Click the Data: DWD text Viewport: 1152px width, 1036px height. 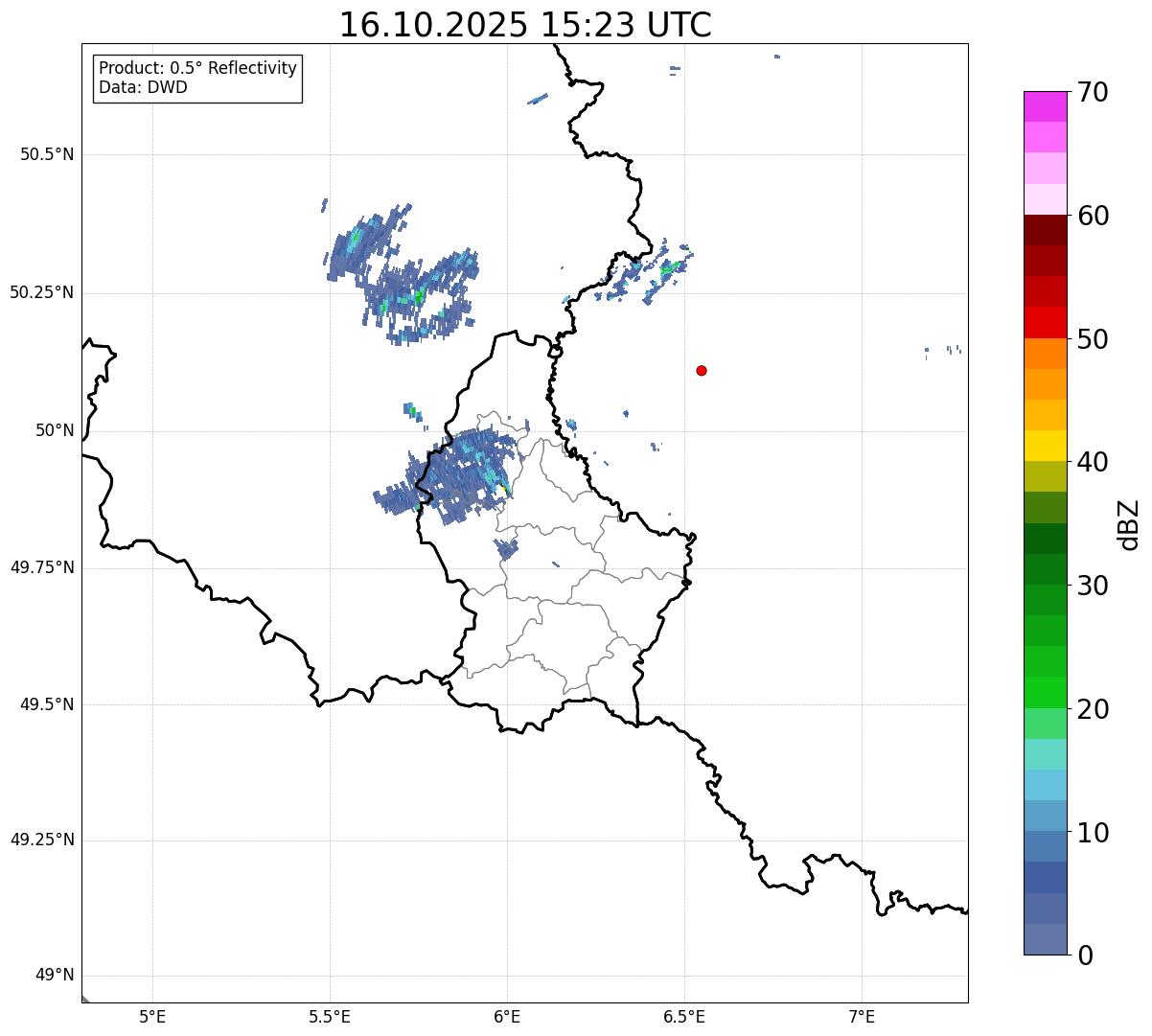pyautogui.click(x=143, y=88)
